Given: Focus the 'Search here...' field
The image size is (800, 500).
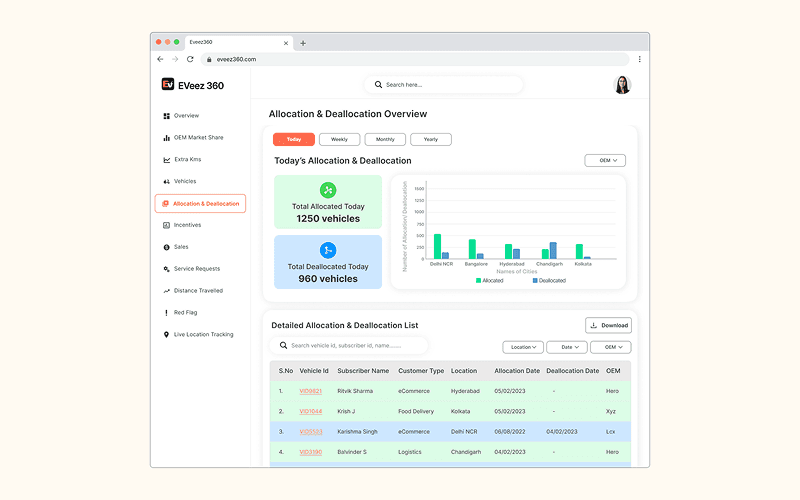Looking at the screenshot, I should [x=443, y=85].
